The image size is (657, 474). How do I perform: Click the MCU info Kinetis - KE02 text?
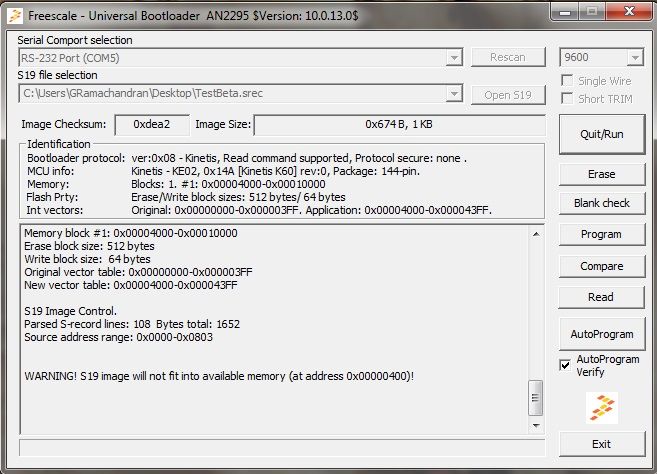[275, 171]
